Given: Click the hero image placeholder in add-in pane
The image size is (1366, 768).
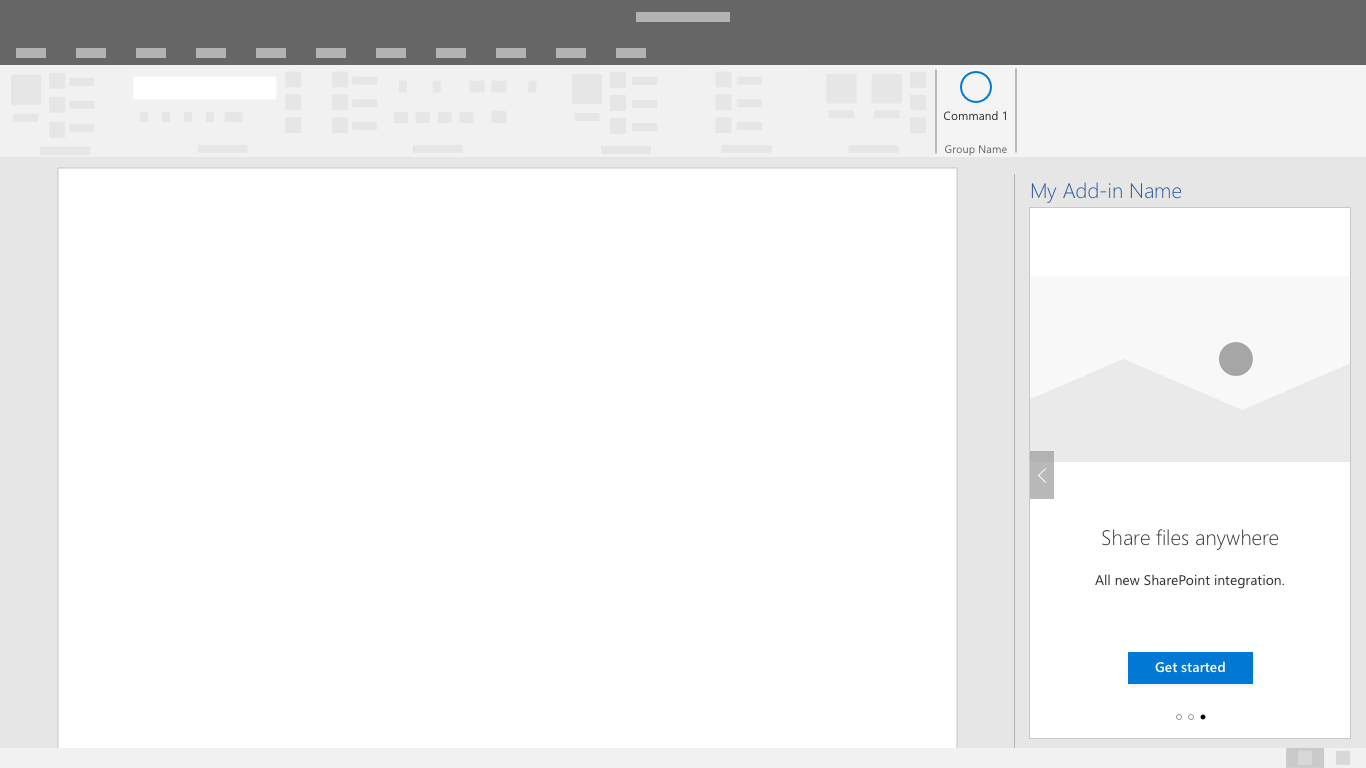Looking at the screenshot, I should tap(1190, 369).
